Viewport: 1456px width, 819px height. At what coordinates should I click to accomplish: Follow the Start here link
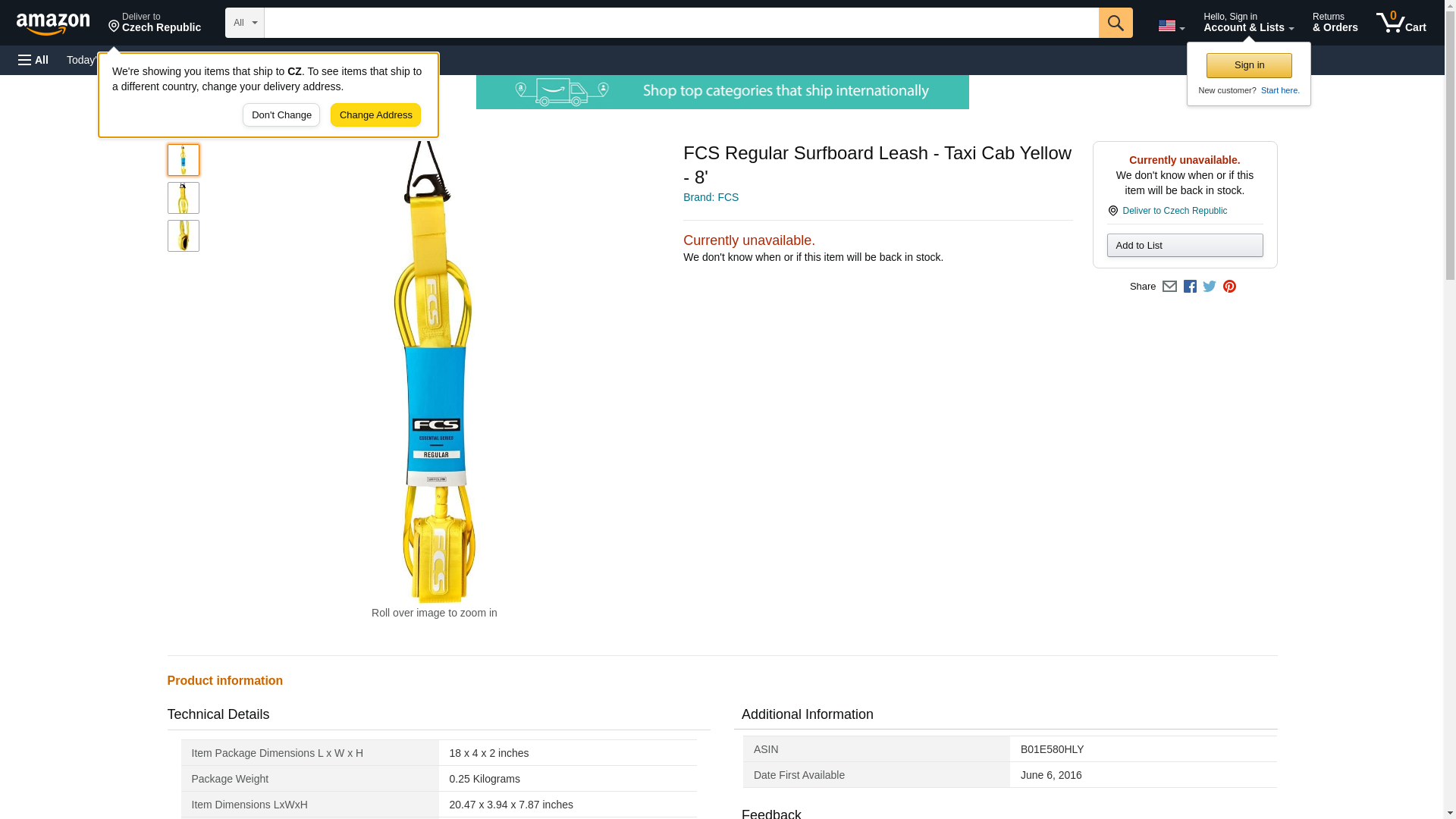coord(1279,90)
